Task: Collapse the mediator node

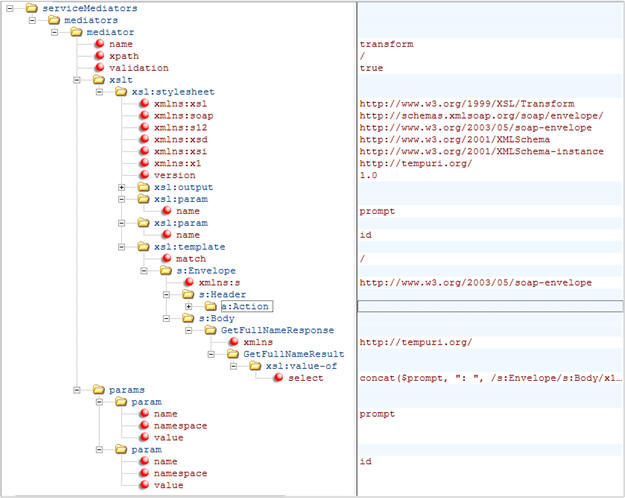Action: 55,32
